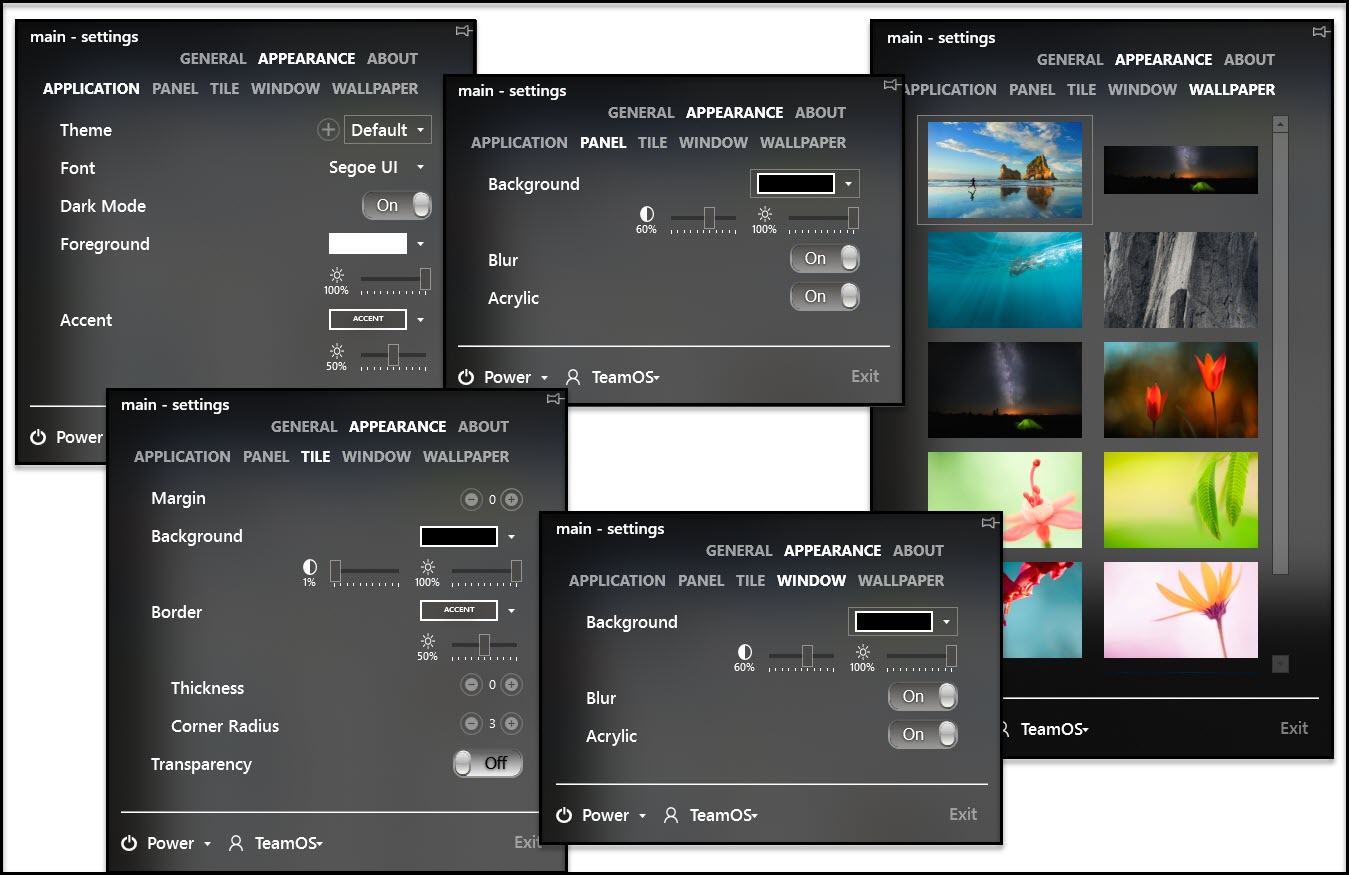
Task: Select the green fern leaf wallpaper thumbnail
Action: (1181, 500)
